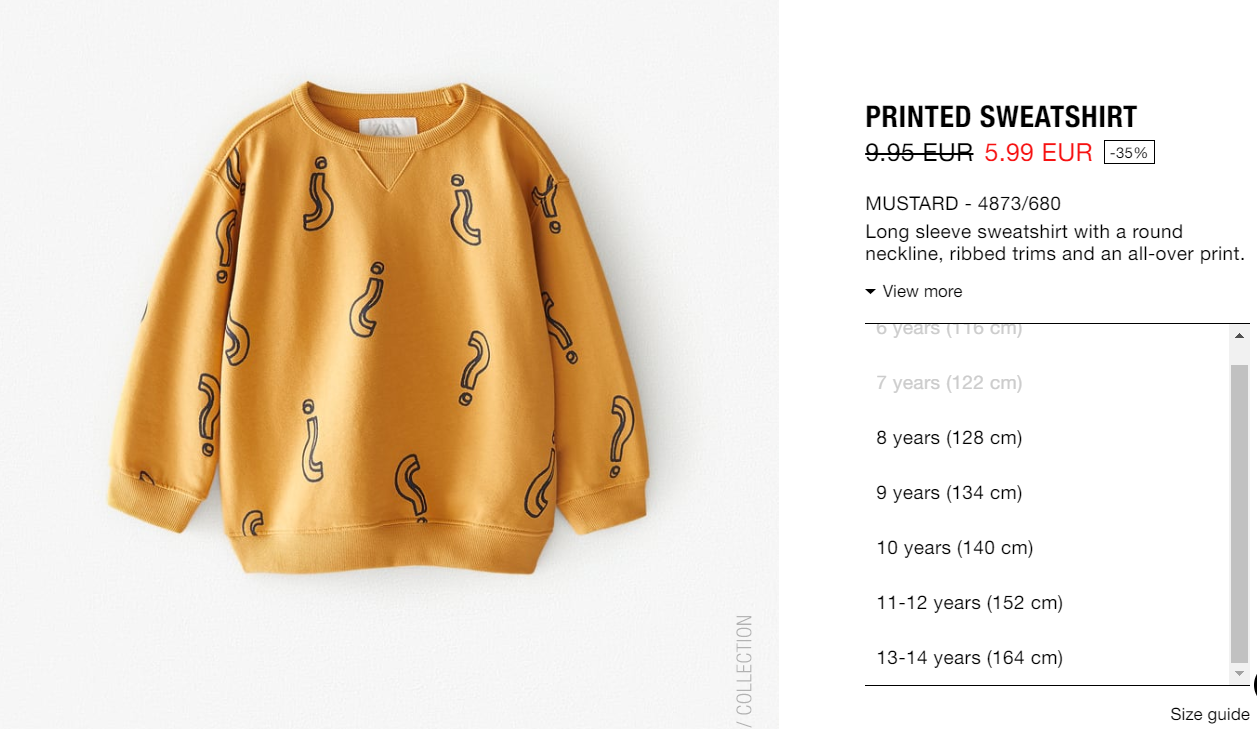Select size 10 years (140 cm)
This screenshot has height=729, width=1257.
click(x=1048, y=548)
